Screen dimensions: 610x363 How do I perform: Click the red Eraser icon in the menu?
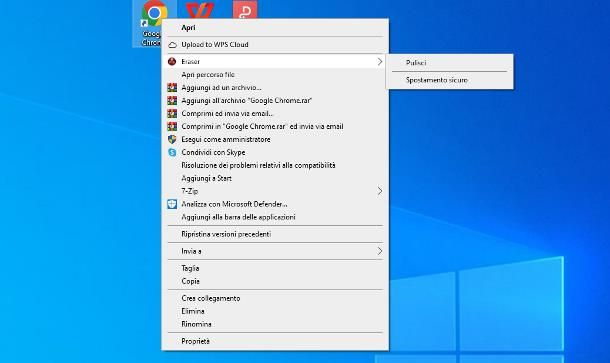point(172,61)
